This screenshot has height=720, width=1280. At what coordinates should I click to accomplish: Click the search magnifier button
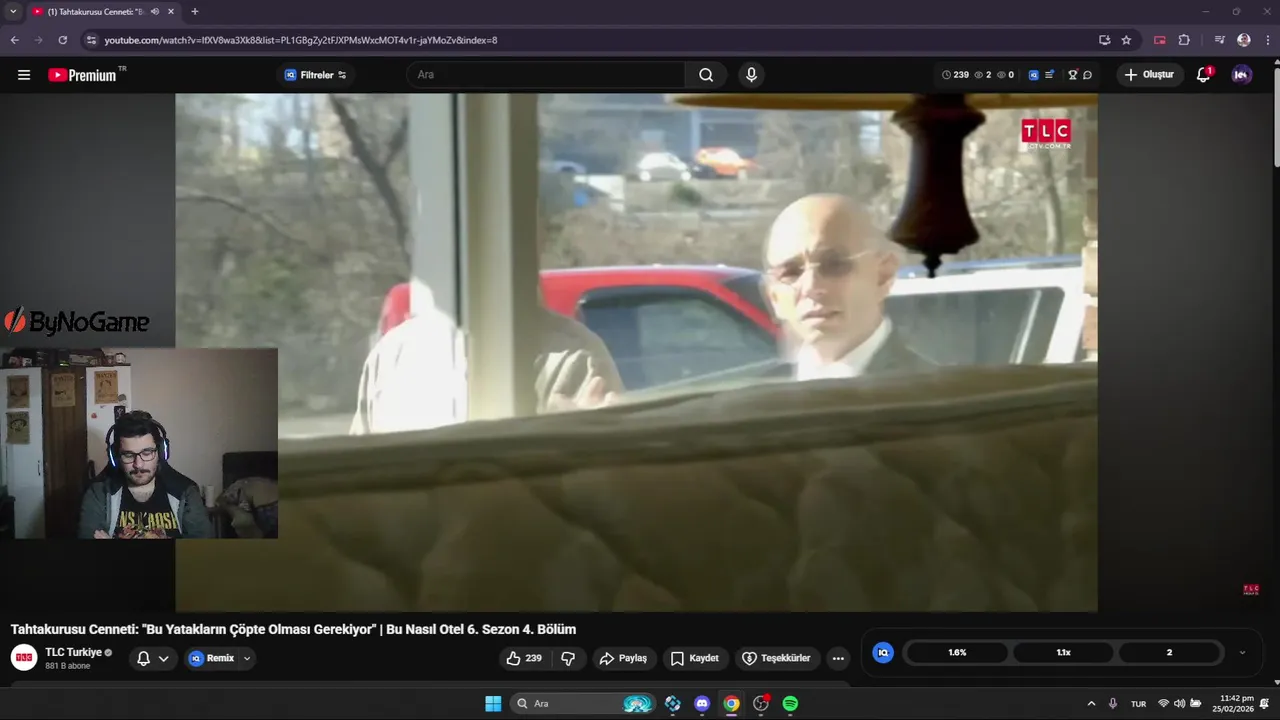coord(706,75)
